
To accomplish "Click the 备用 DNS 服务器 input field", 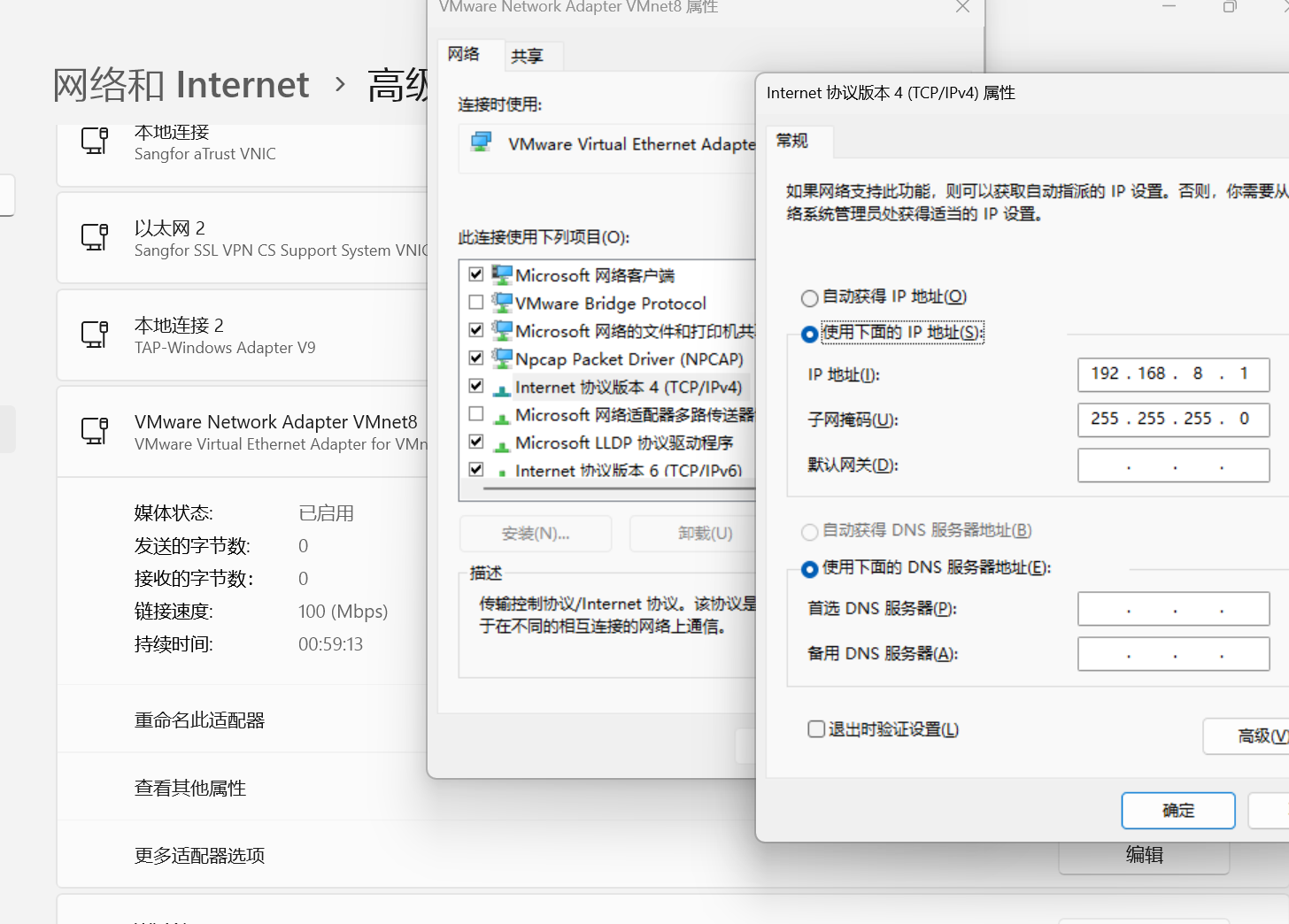I will (1174, 654).
